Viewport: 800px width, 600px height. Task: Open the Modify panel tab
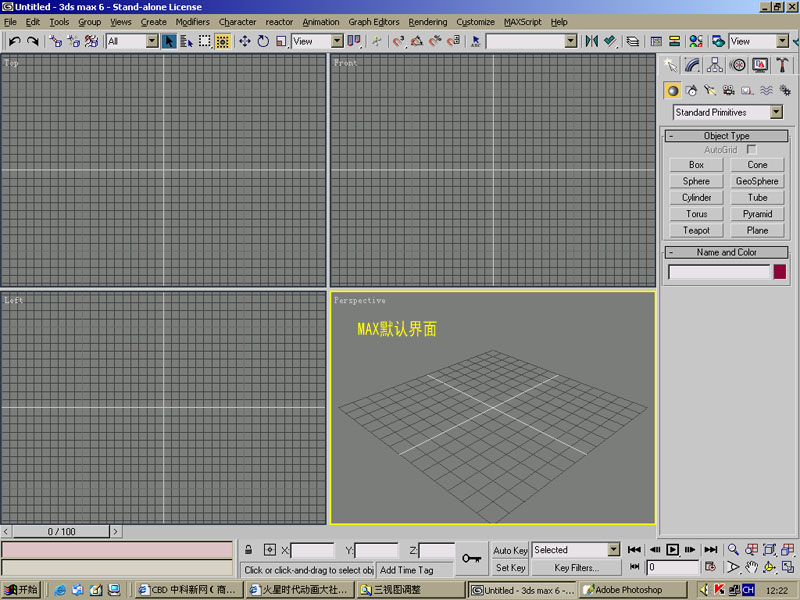coord(692,65)
